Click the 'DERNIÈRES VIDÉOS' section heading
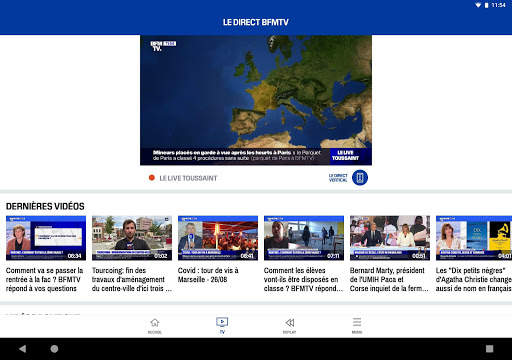Screen dimensions: 512x360 pos(45,206)
